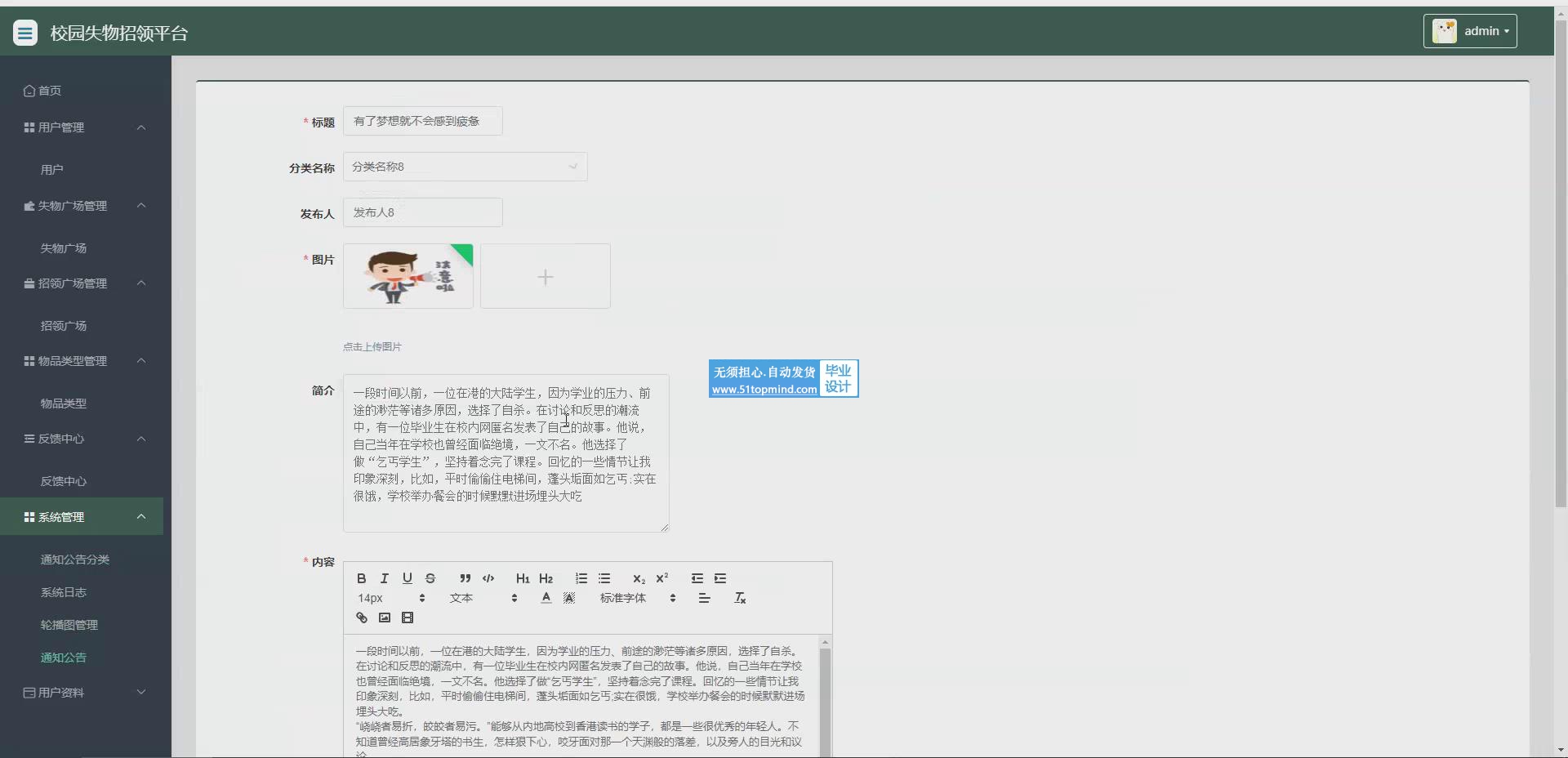Click inside the 内容 rich text area

tap(581, 696)
